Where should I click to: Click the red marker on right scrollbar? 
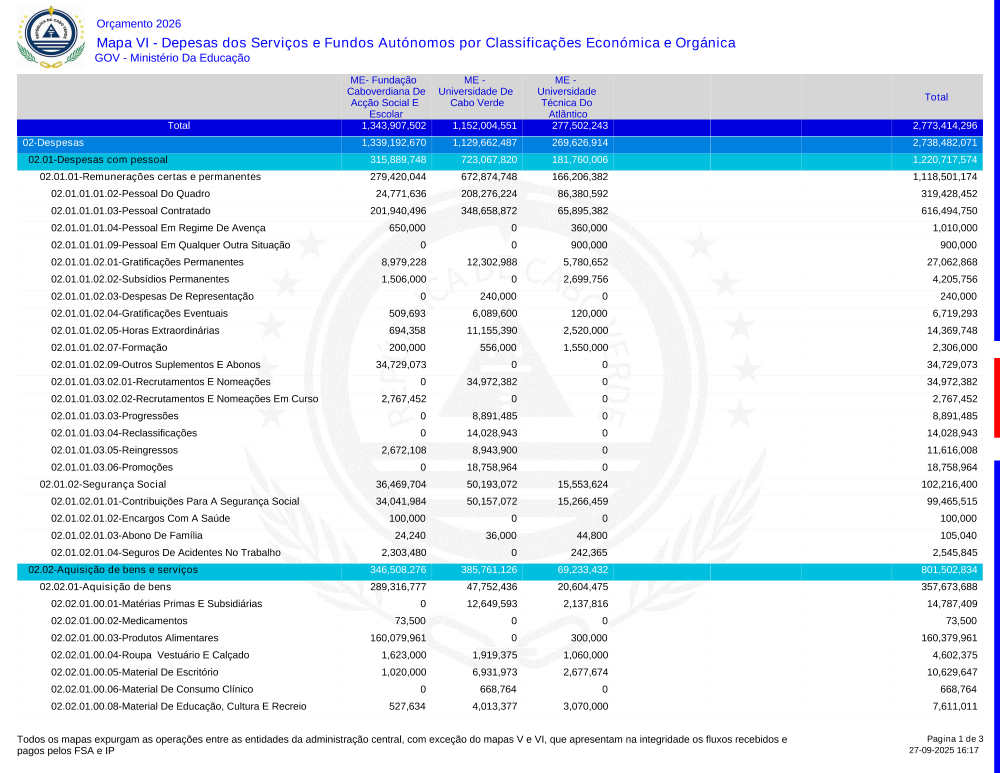pyautogui.click(x=996, y=397)
